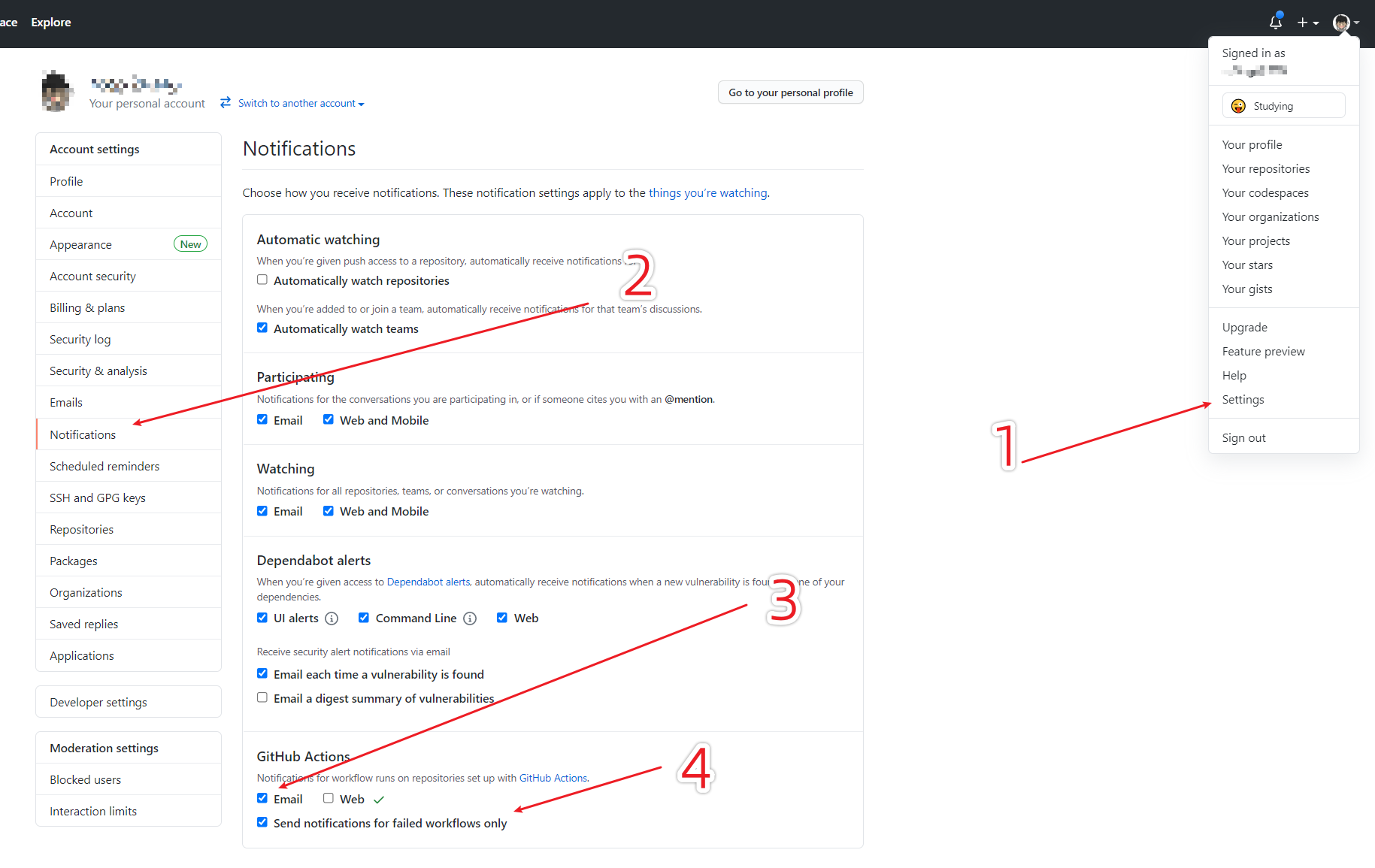1375x868 pixels.
Task: Select Settings in user menu
Action: [x=1284, y=399]
